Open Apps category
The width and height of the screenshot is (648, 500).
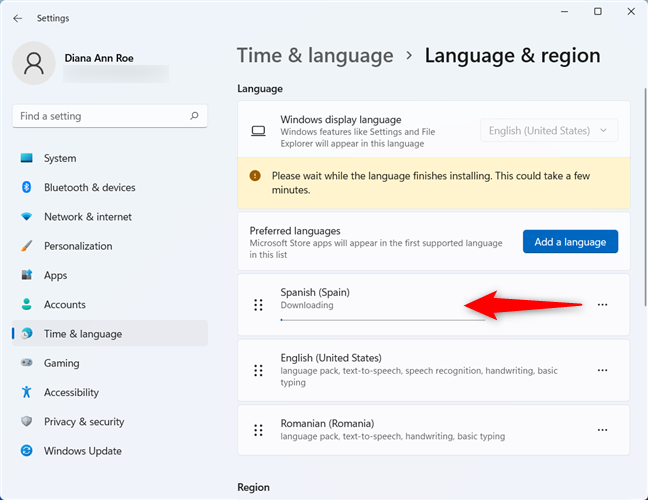(x=110, y=275)
